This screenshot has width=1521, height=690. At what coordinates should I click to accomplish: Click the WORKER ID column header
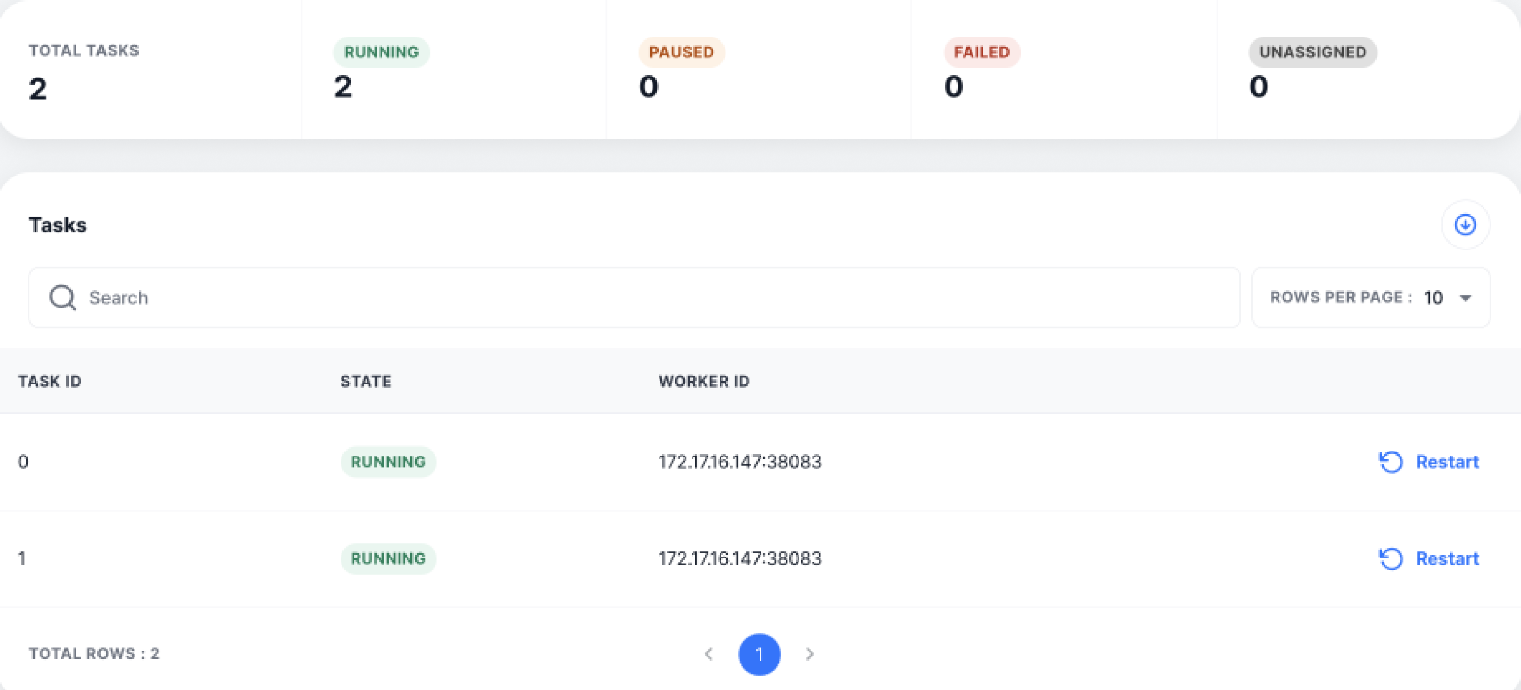[703, 381]
